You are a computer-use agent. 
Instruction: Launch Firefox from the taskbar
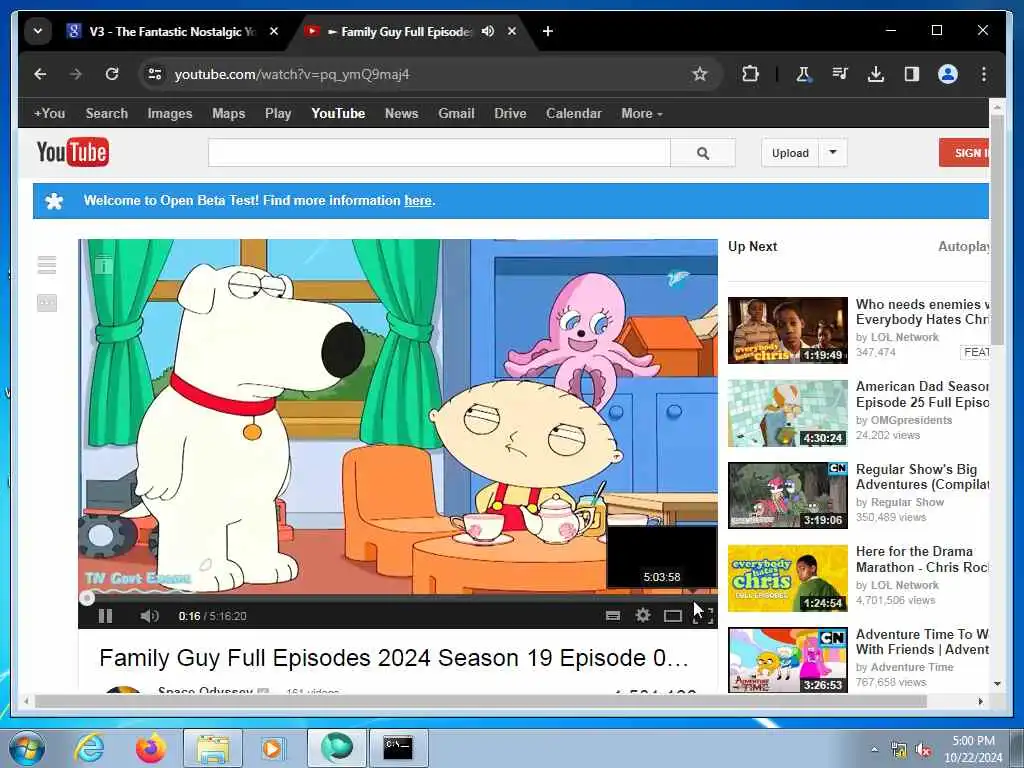coord(151,748)
